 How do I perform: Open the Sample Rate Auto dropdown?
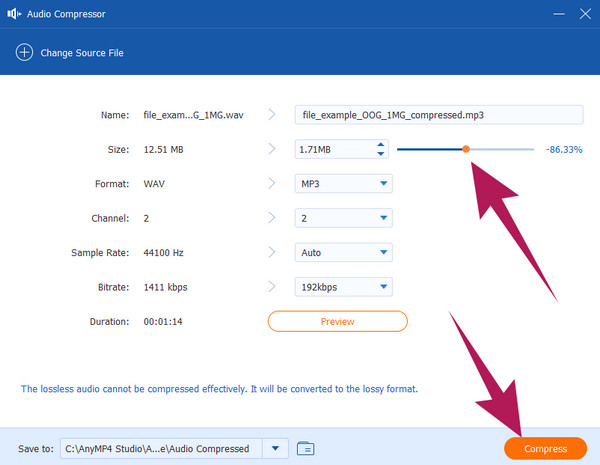[x=344, y=253]
